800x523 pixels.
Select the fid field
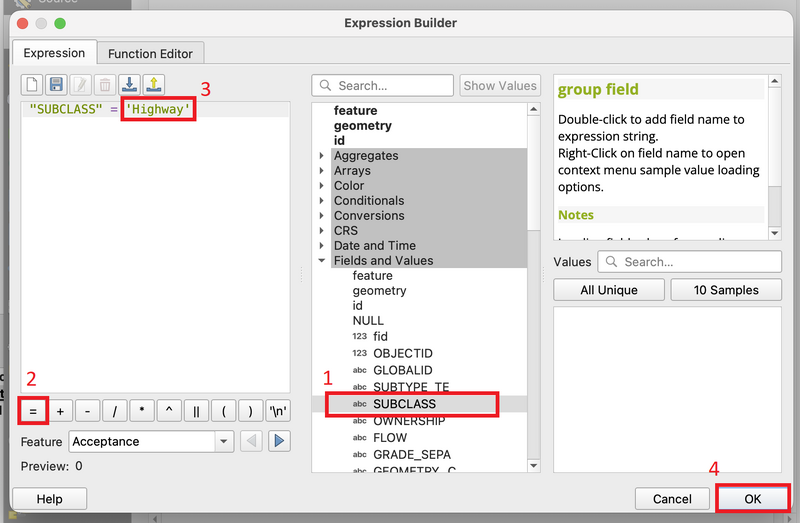[x=370, y=336]
